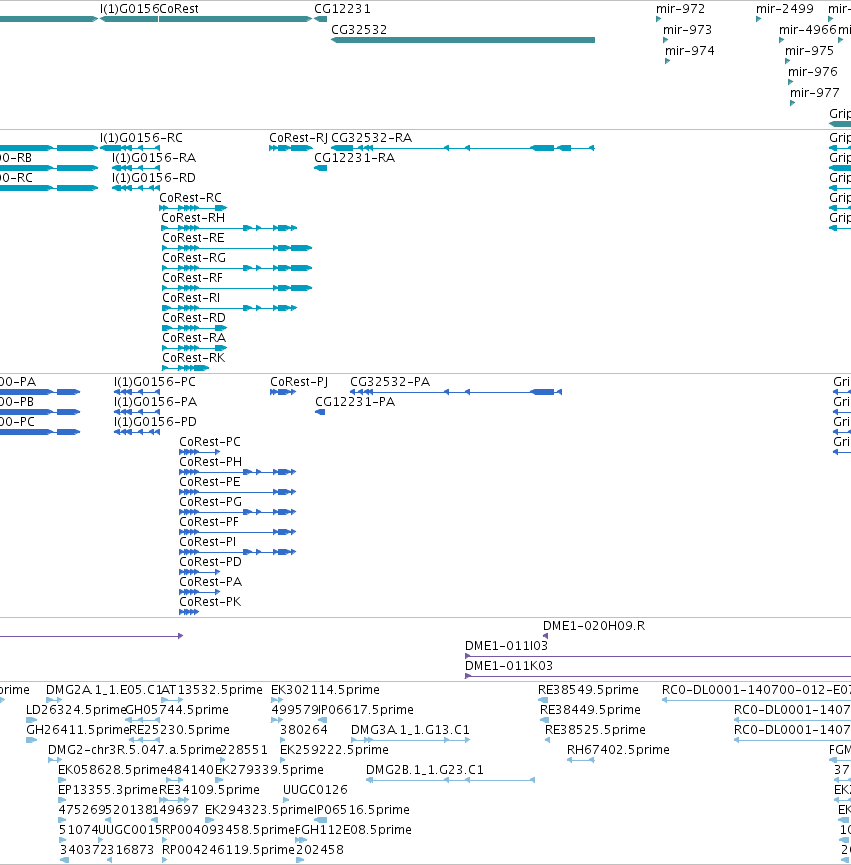Select the CG32532-PA protein label

click(x=390, y=382)
